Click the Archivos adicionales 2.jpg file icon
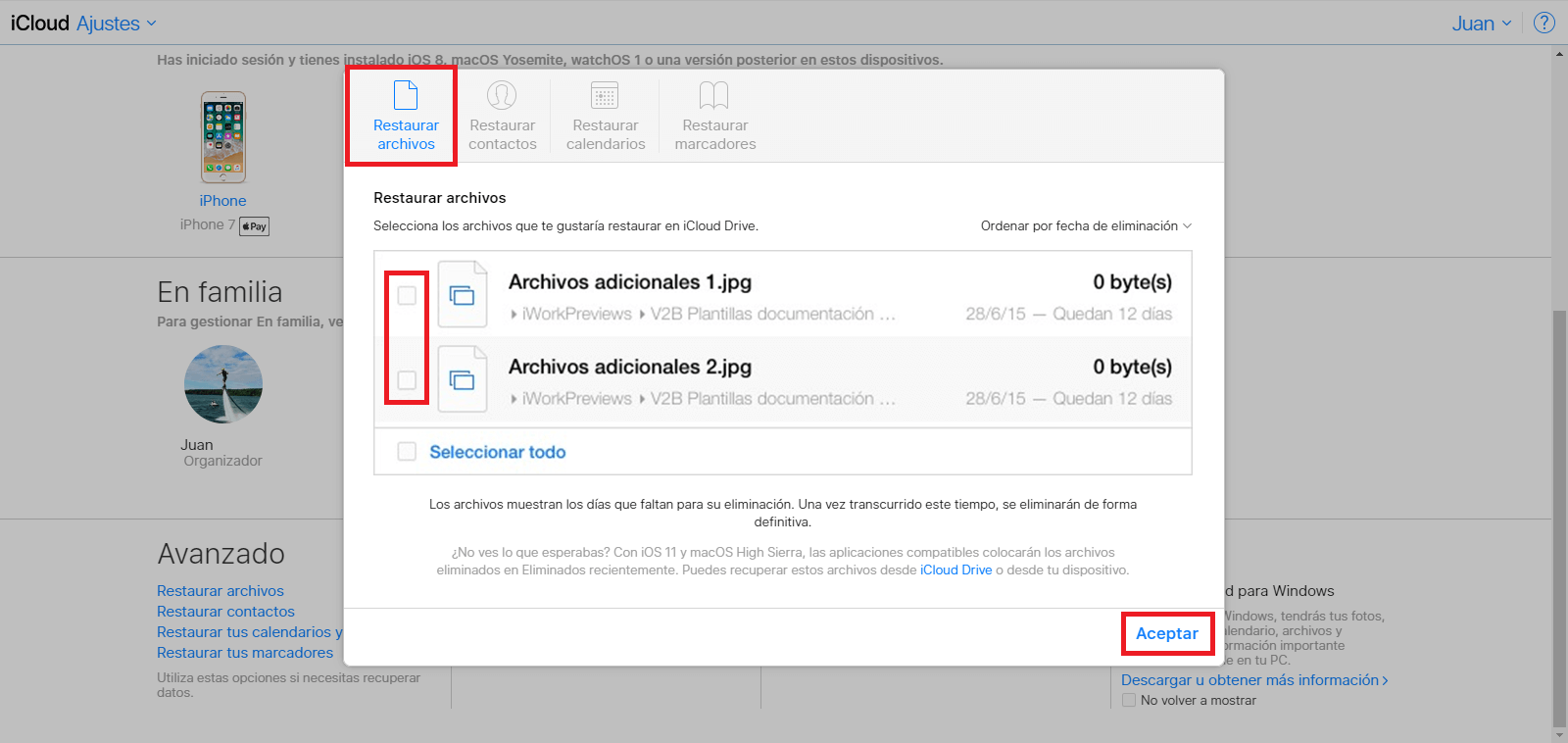This screenshot has height=743, width=1568. tap(463, 378)
